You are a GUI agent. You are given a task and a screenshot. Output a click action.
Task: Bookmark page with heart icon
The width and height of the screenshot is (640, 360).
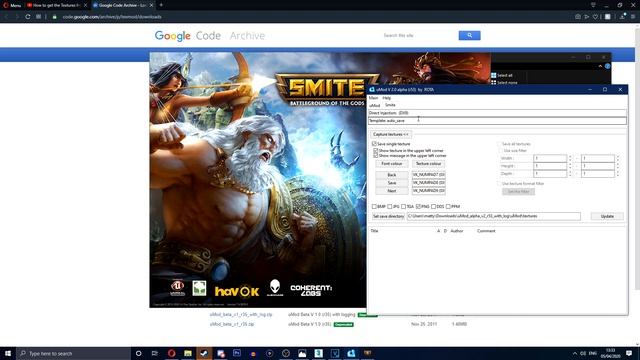[x=596, y=17]
